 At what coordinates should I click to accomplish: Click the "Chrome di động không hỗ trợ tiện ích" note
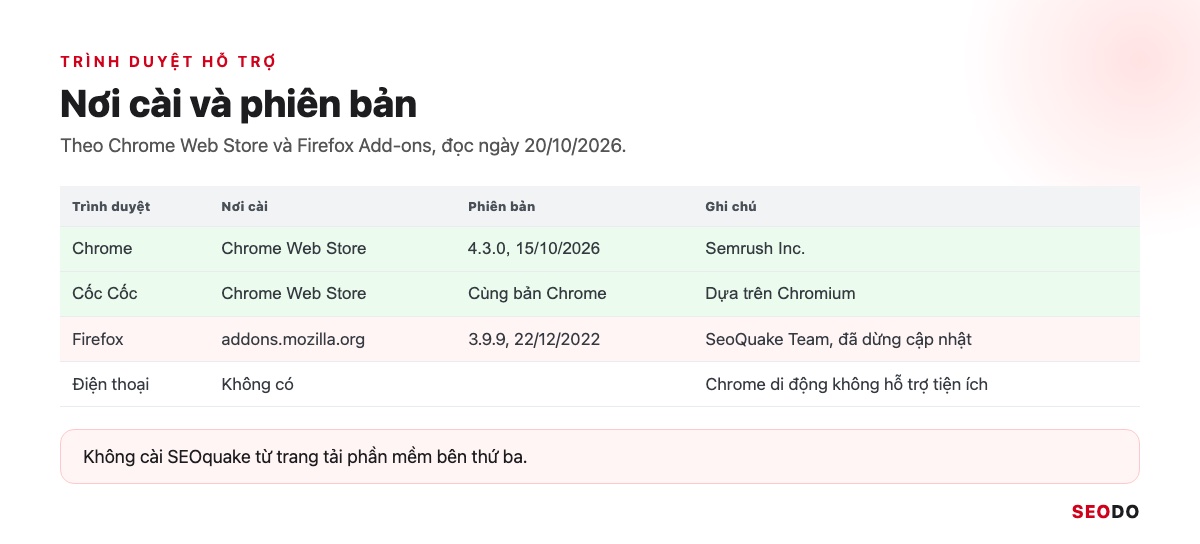pos(846,384)
